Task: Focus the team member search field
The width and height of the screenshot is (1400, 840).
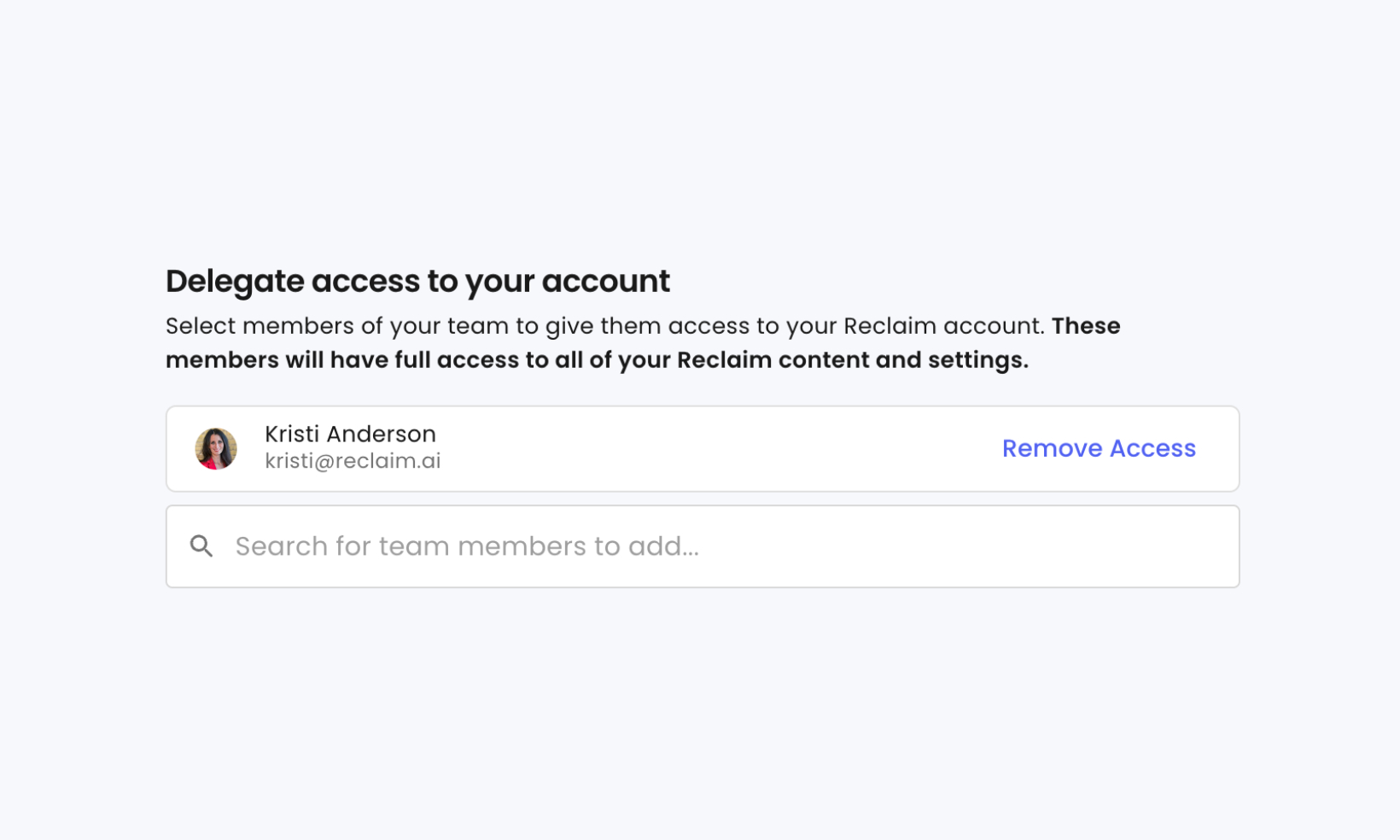Action: click(x=703, y=546)
